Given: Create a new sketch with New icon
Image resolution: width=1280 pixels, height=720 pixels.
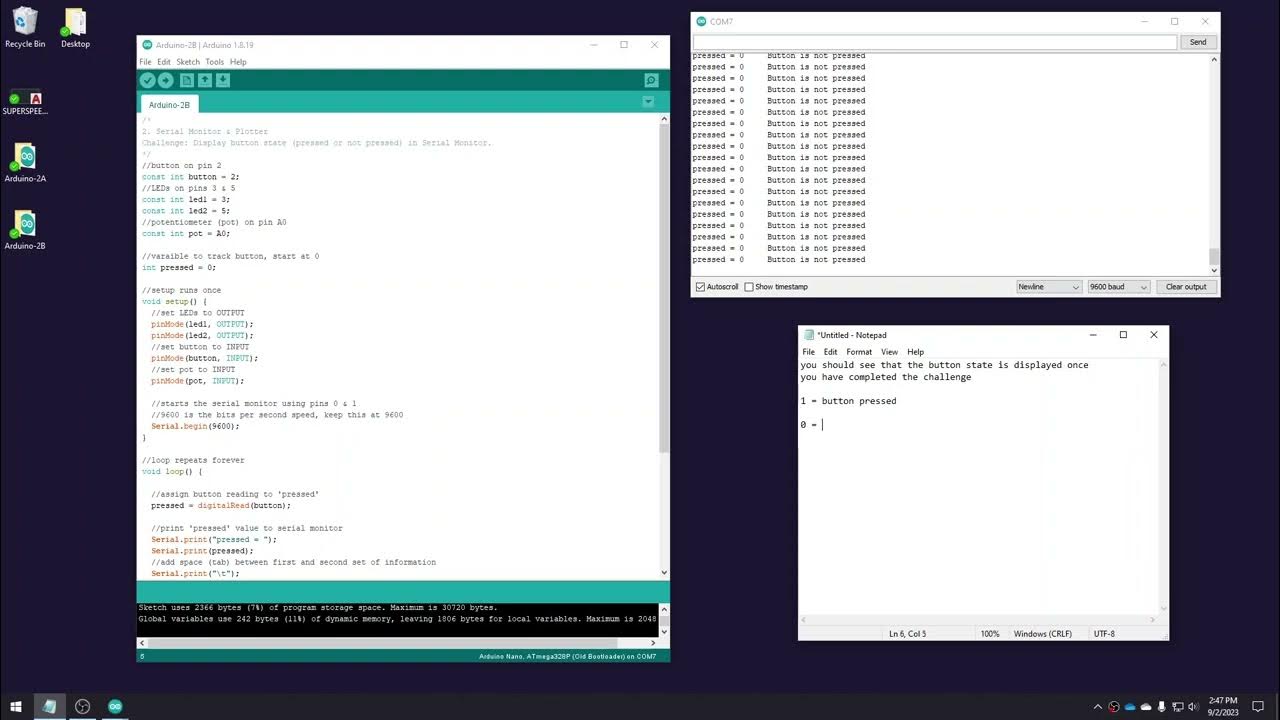Looking at the screenshot, I should (187, 80).
